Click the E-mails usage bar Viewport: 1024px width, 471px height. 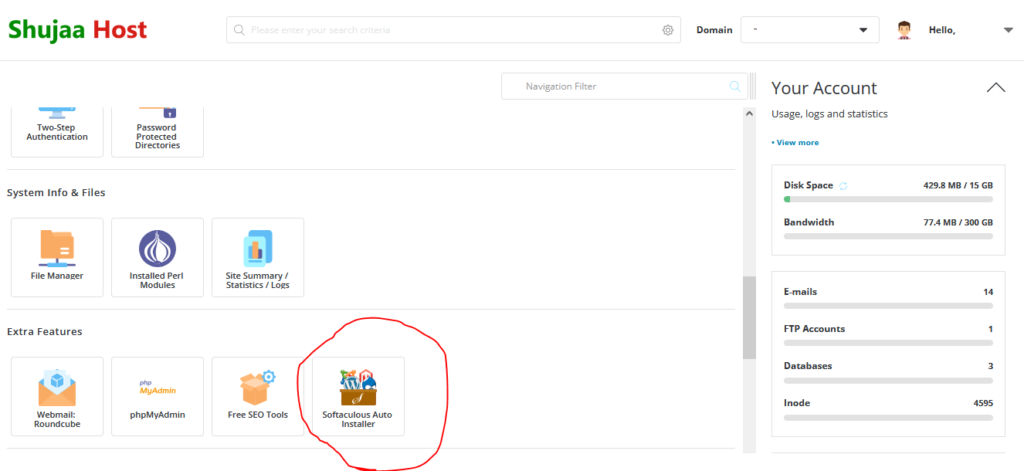[888, 306]
